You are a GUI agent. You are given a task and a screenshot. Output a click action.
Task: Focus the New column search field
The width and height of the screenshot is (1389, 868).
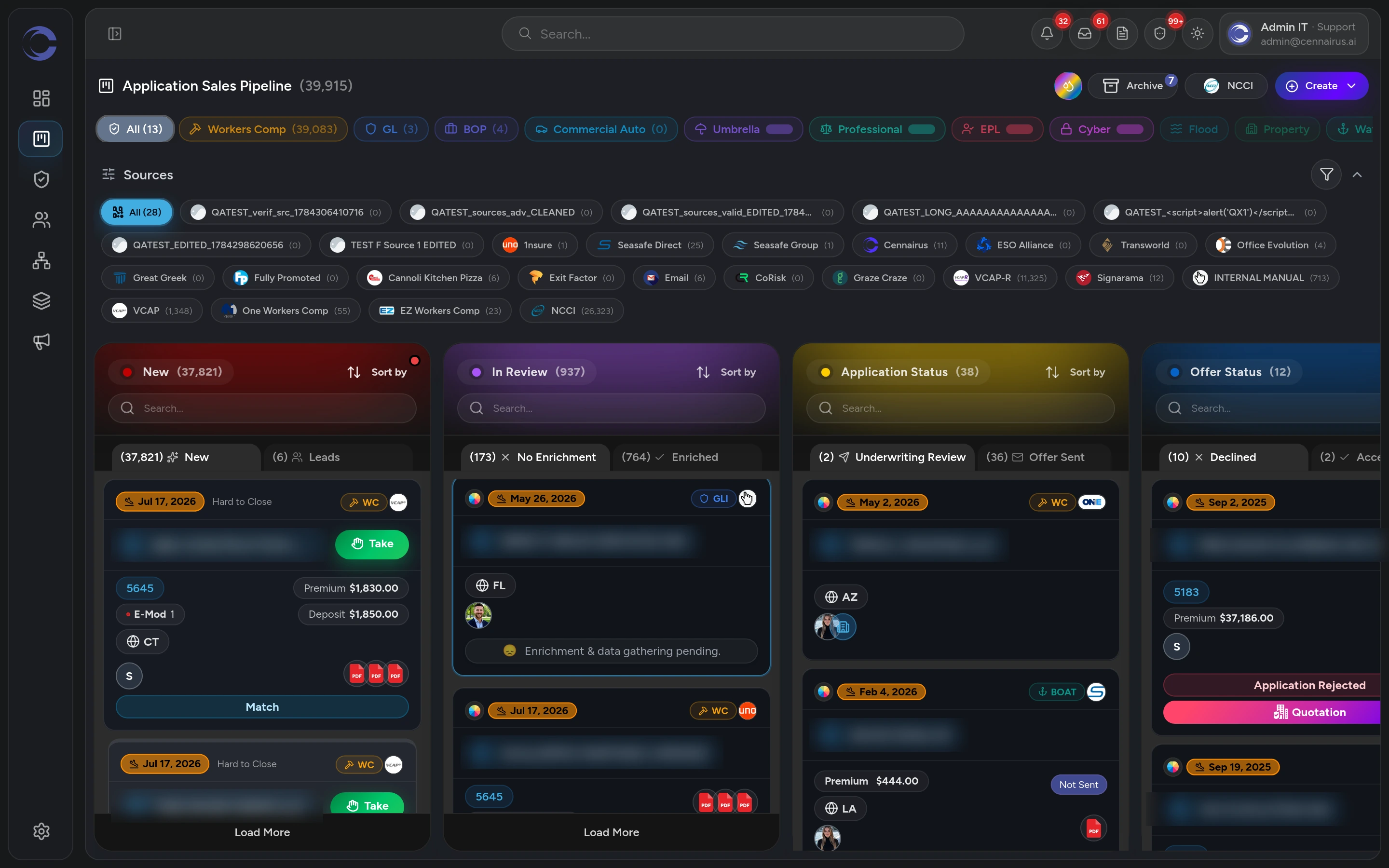(262, 408)
